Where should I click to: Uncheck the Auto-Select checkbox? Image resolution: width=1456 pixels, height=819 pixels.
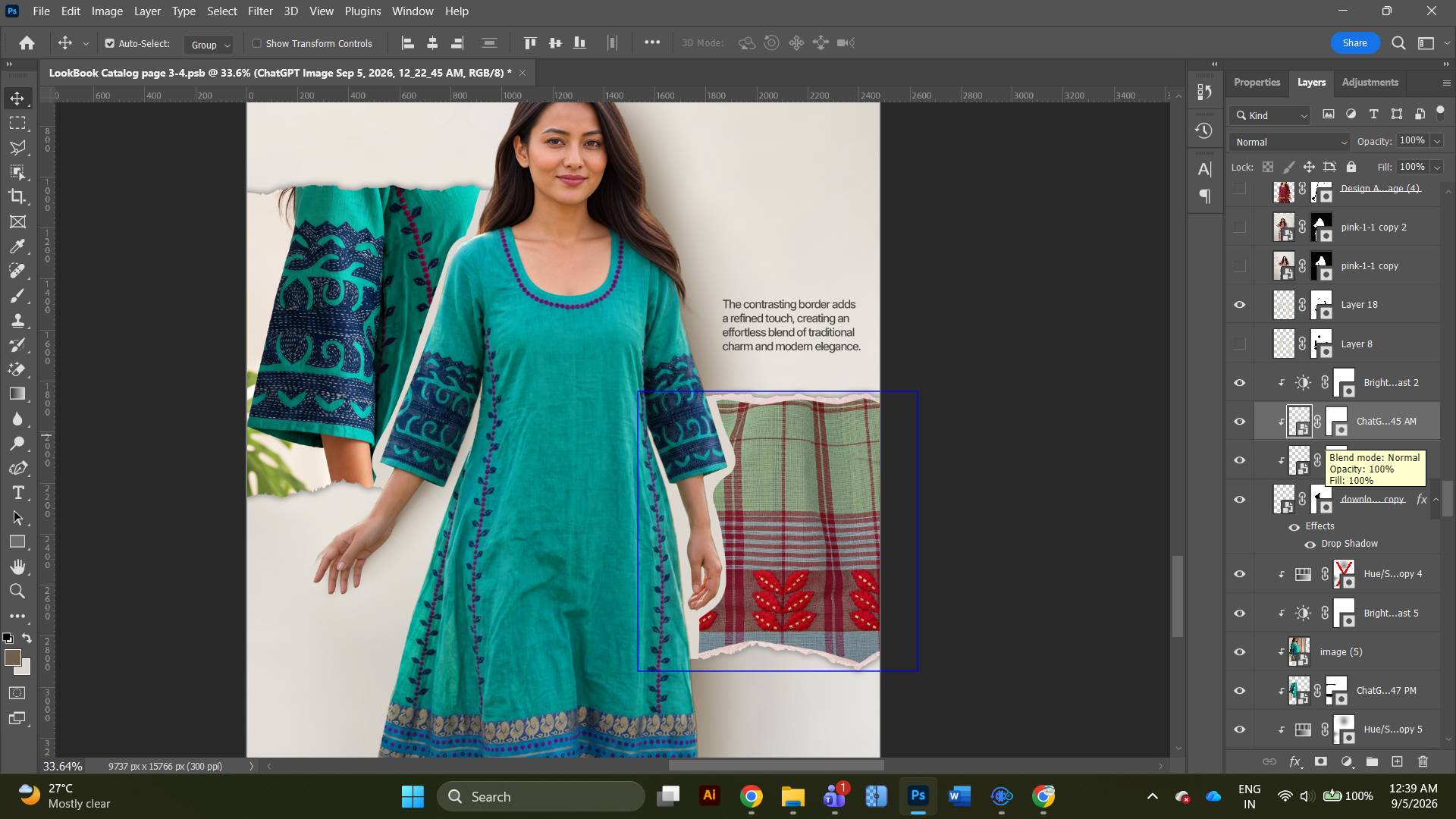coord(110,43)
